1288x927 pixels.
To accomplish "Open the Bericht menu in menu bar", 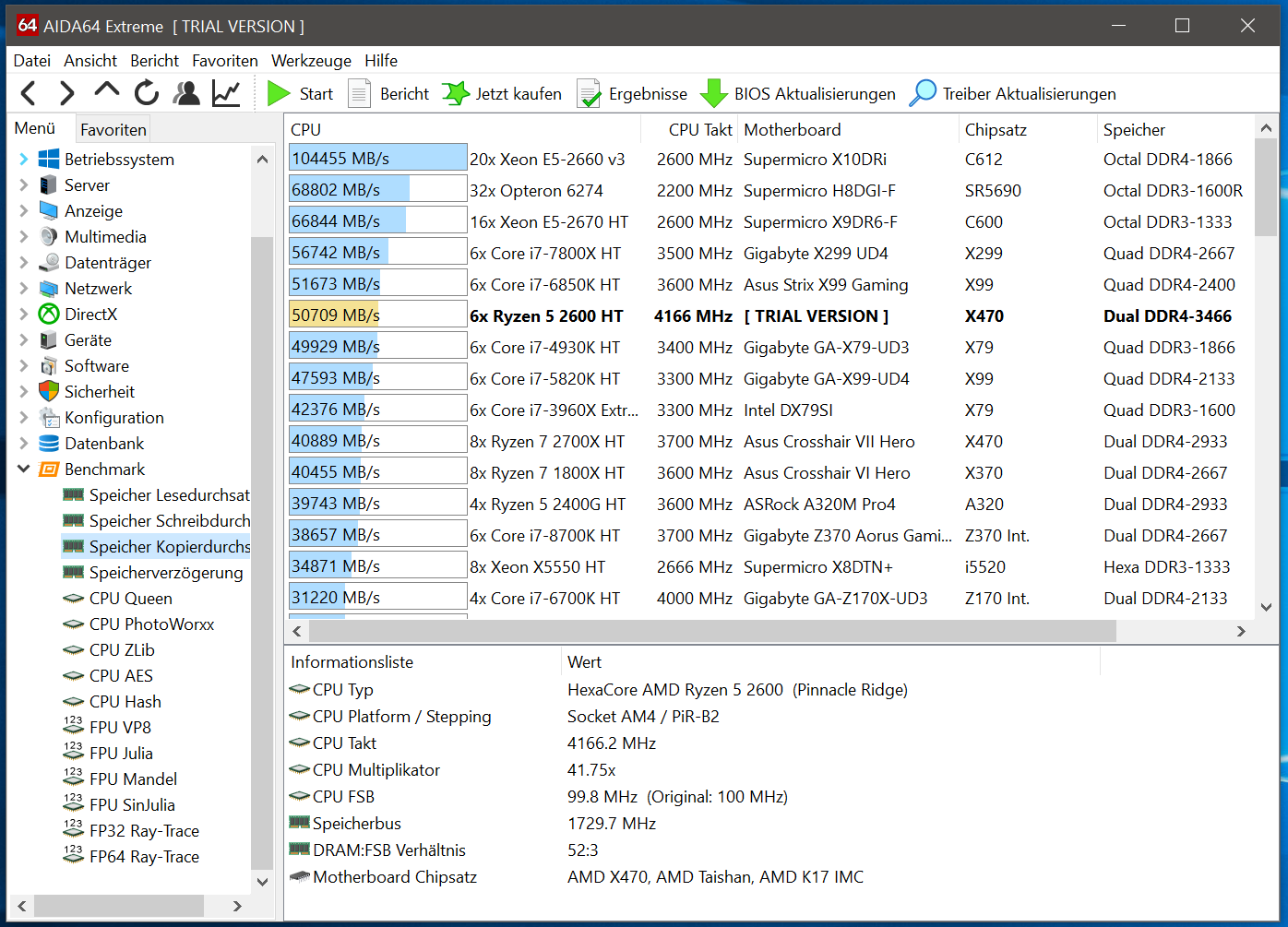I will pyautogui.click(x=155, y=60).
